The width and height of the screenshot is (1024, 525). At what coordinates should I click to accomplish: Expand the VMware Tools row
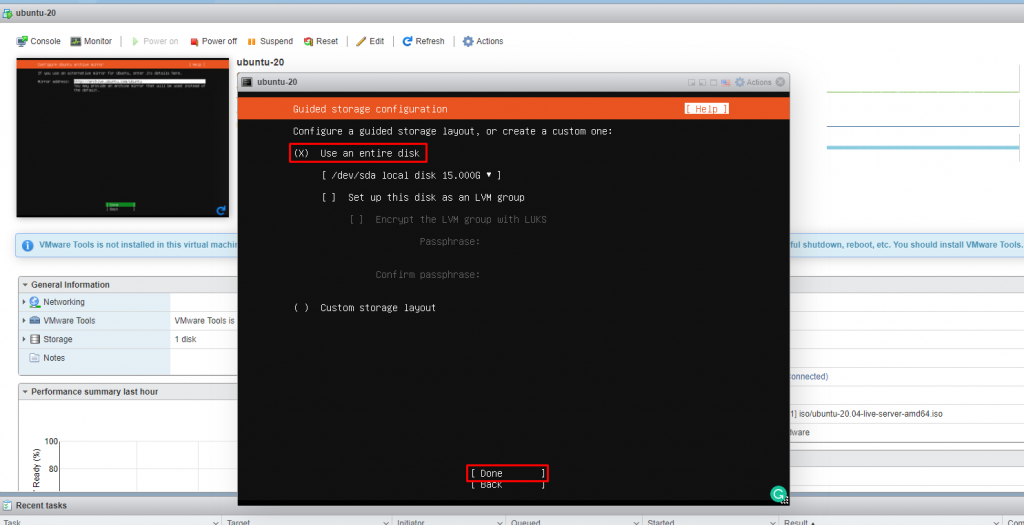click(x=24, y=321)
